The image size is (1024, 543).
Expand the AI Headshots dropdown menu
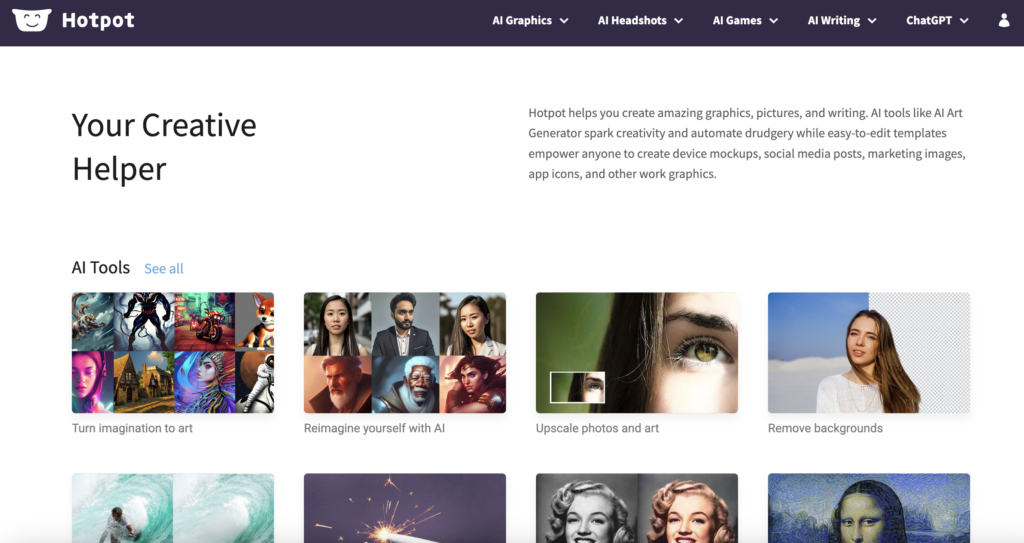tap(640, 20)
